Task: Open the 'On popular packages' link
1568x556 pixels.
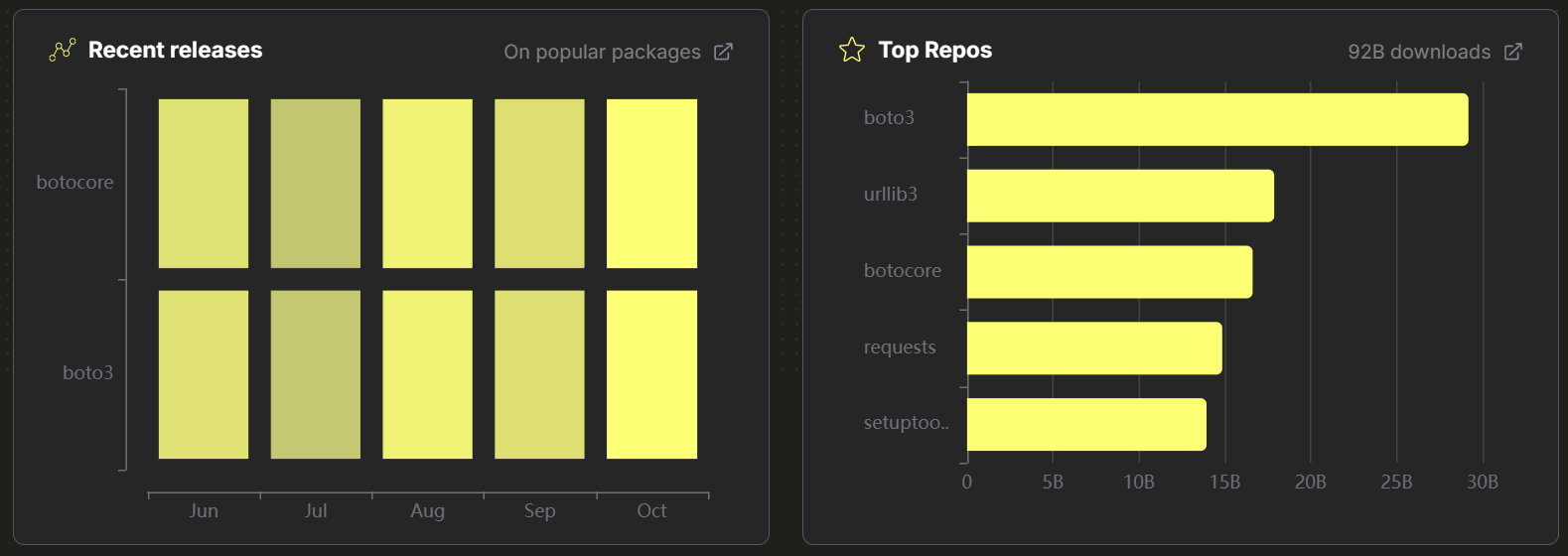Action: coord(602,52)
